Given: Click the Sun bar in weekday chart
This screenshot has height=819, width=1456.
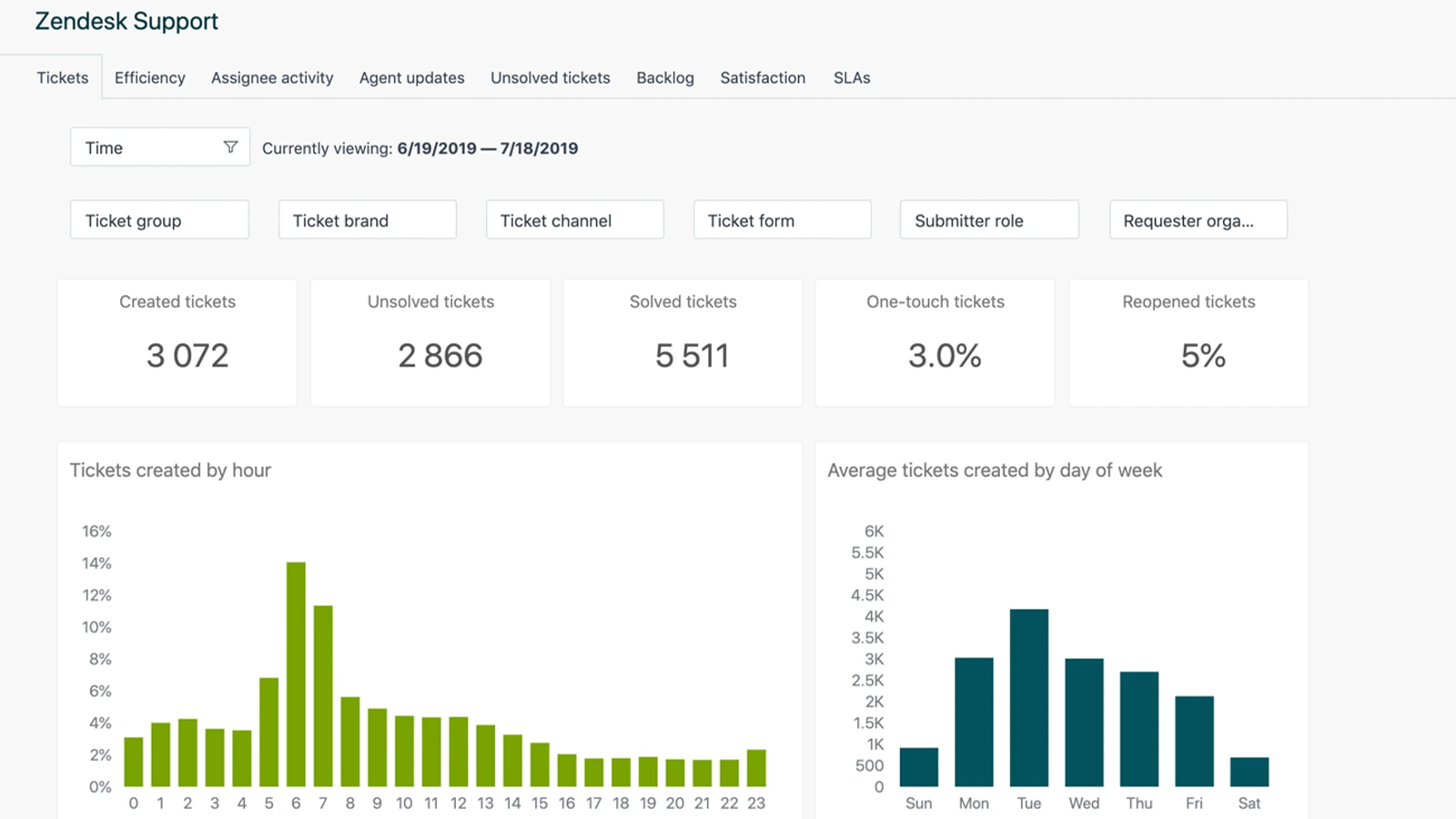Looking at the screenshot, I should pyautogui.click(x=919, y=767).
